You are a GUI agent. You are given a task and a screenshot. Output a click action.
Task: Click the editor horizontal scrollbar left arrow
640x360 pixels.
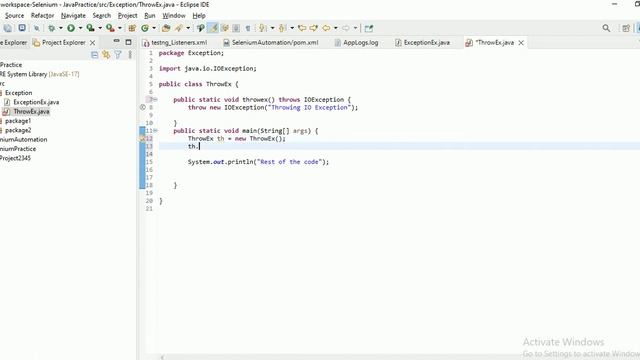pos(162,357)
